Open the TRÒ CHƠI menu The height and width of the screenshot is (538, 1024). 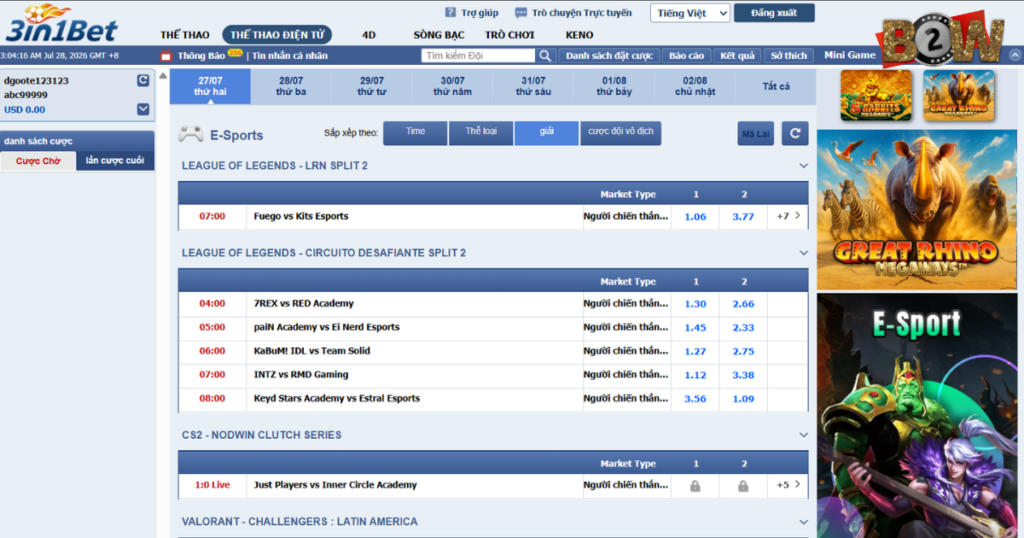coord(509,35)
